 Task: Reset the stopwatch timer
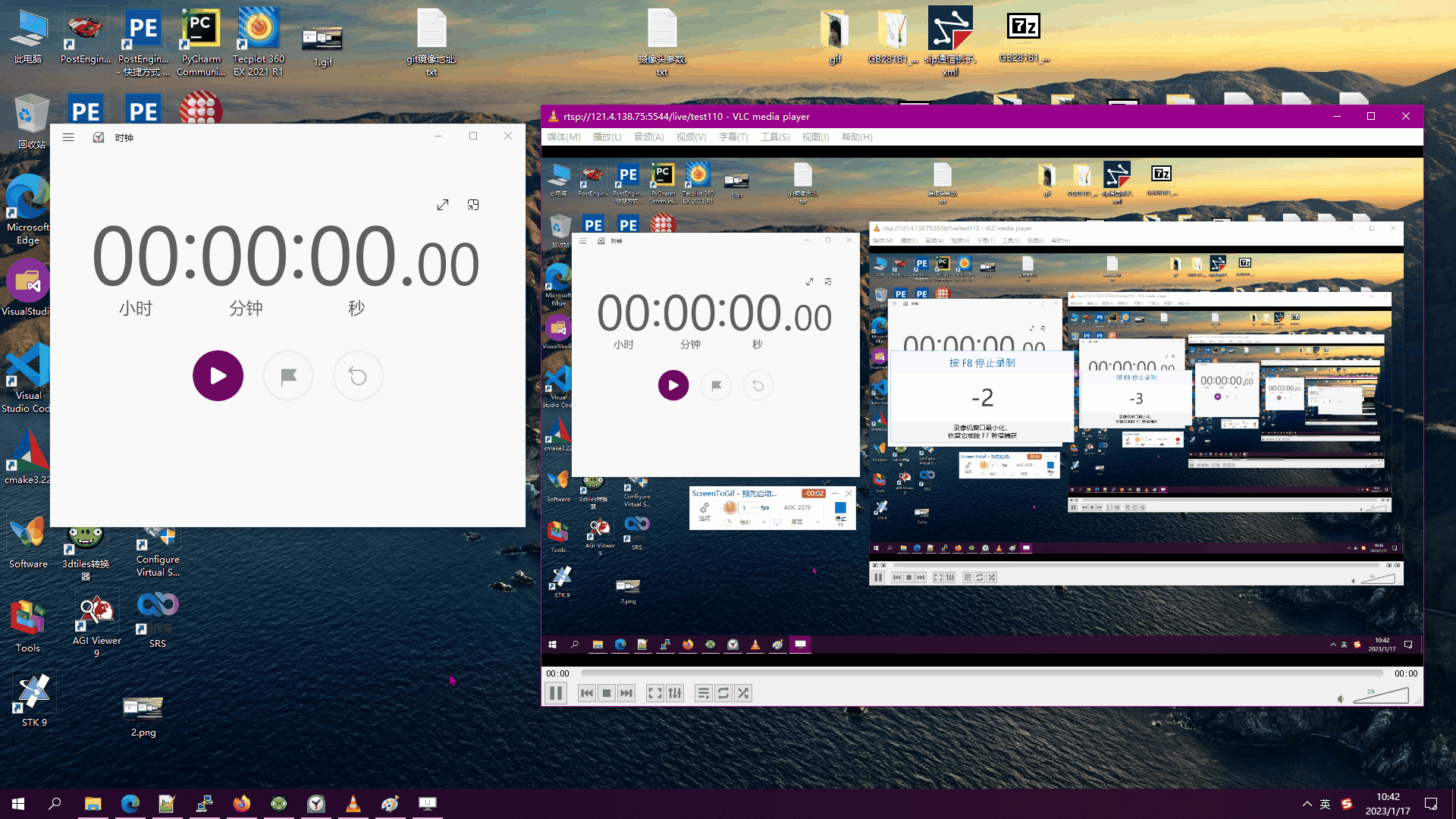coord(358,375)
